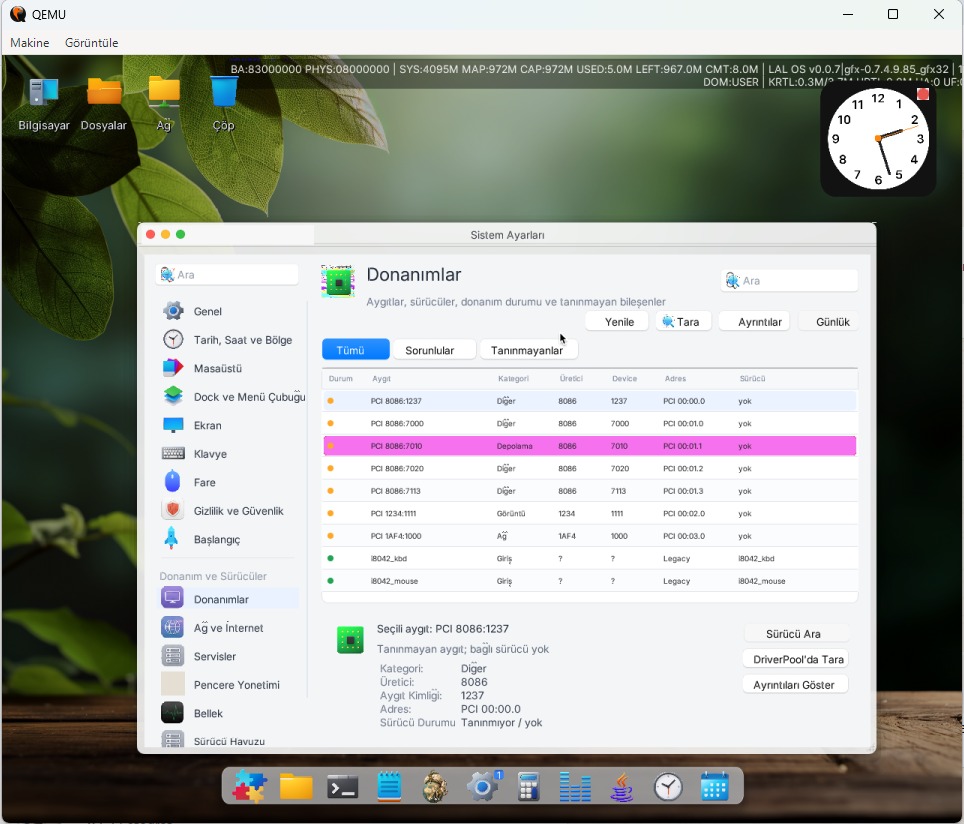This screenshot has height=824, width=964.
Task: Click the Çöp trash desktop icon
Action: 223,104
